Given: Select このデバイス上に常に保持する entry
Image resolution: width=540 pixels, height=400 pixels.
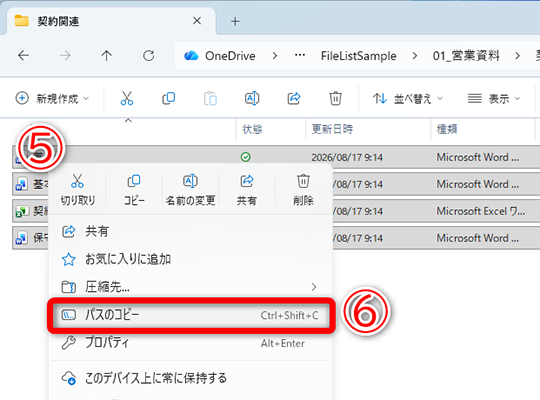Looking at the screenshot, I should point(190,378).
